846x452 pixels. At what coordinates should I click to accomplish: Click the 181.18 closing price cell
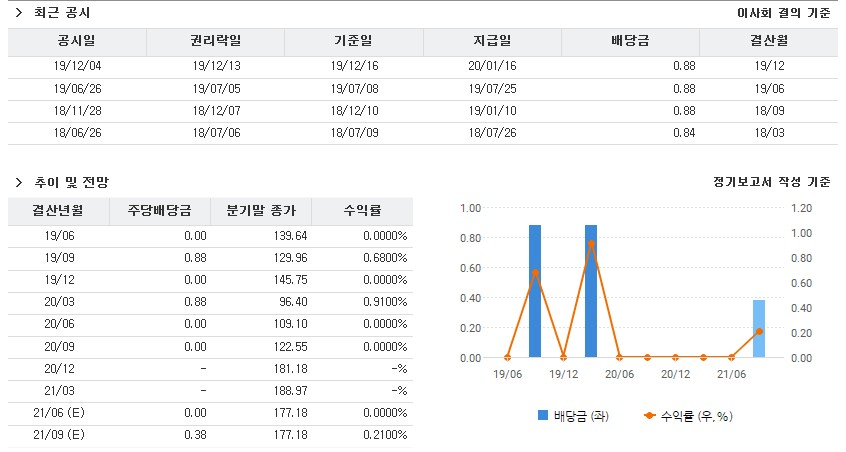coord(290,369)
